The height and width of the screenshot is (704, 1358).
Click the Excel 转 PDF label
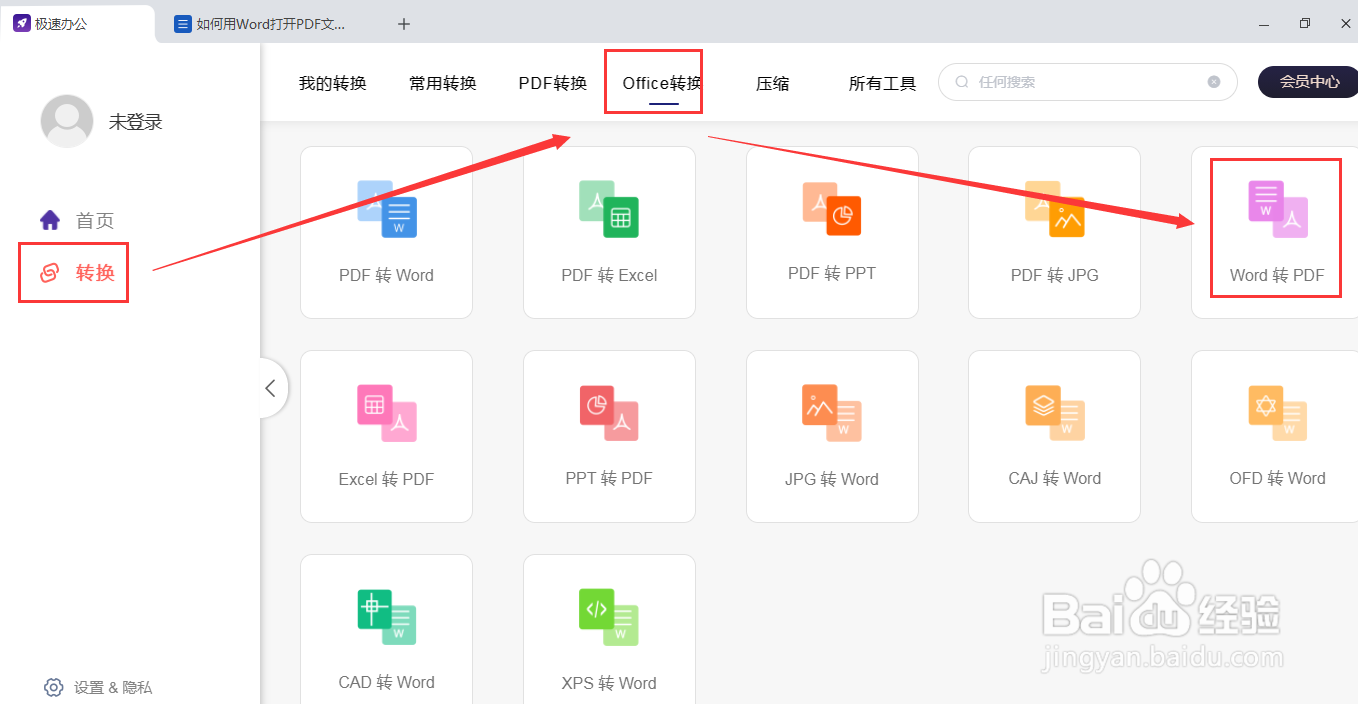pyautogui.click(x=387, y=479)
